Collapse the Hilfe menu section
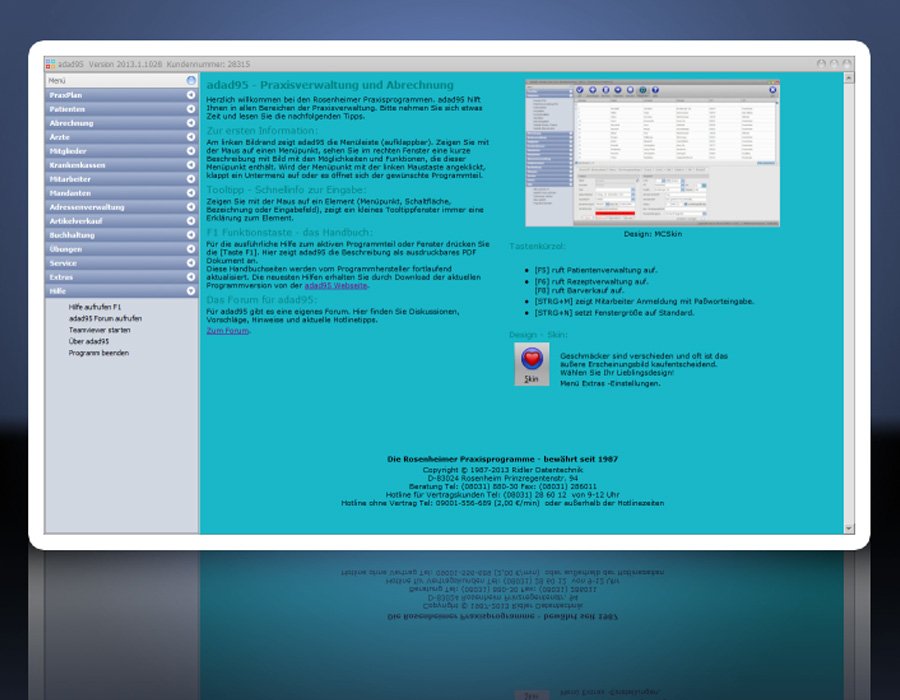900x700 pixels. (122, 291)
